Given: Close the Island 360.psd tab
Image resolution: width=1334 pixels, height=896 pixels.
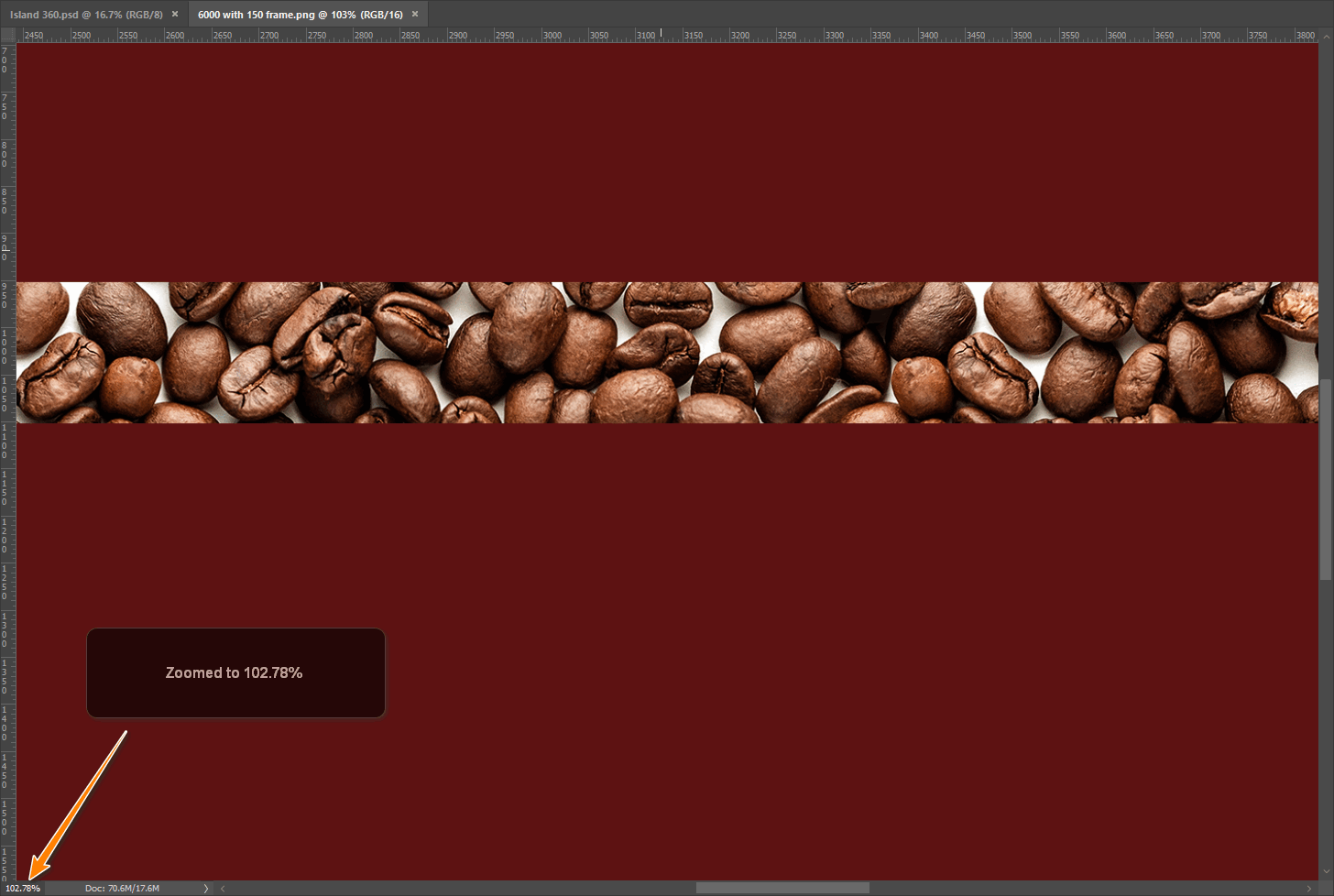Looking at the screenshot, I should (175, 15).
